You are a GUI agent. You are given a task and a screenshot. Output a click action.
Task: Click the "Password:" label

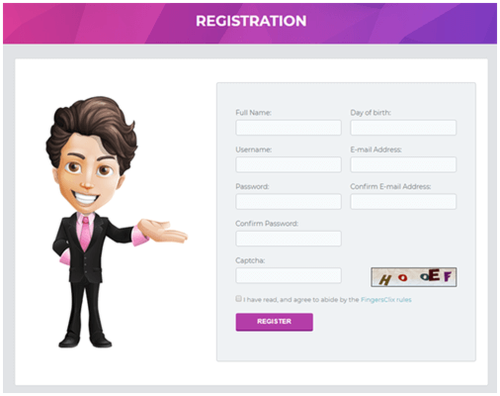252,187
